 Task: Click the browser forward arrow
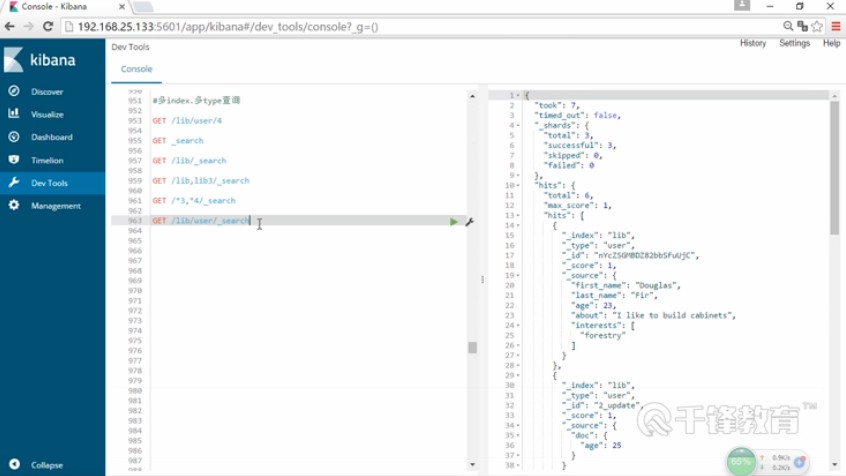tap(29, 26)
